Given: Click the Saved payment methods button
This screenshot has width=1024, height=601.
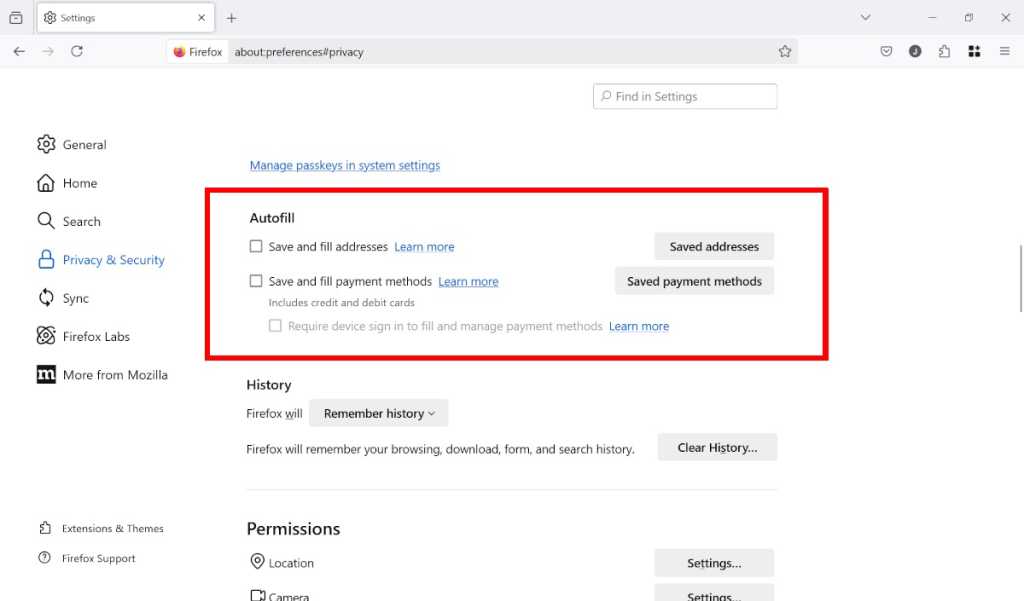Looking at the screenshot, I should pyautogui.click(x=694, y=281).
